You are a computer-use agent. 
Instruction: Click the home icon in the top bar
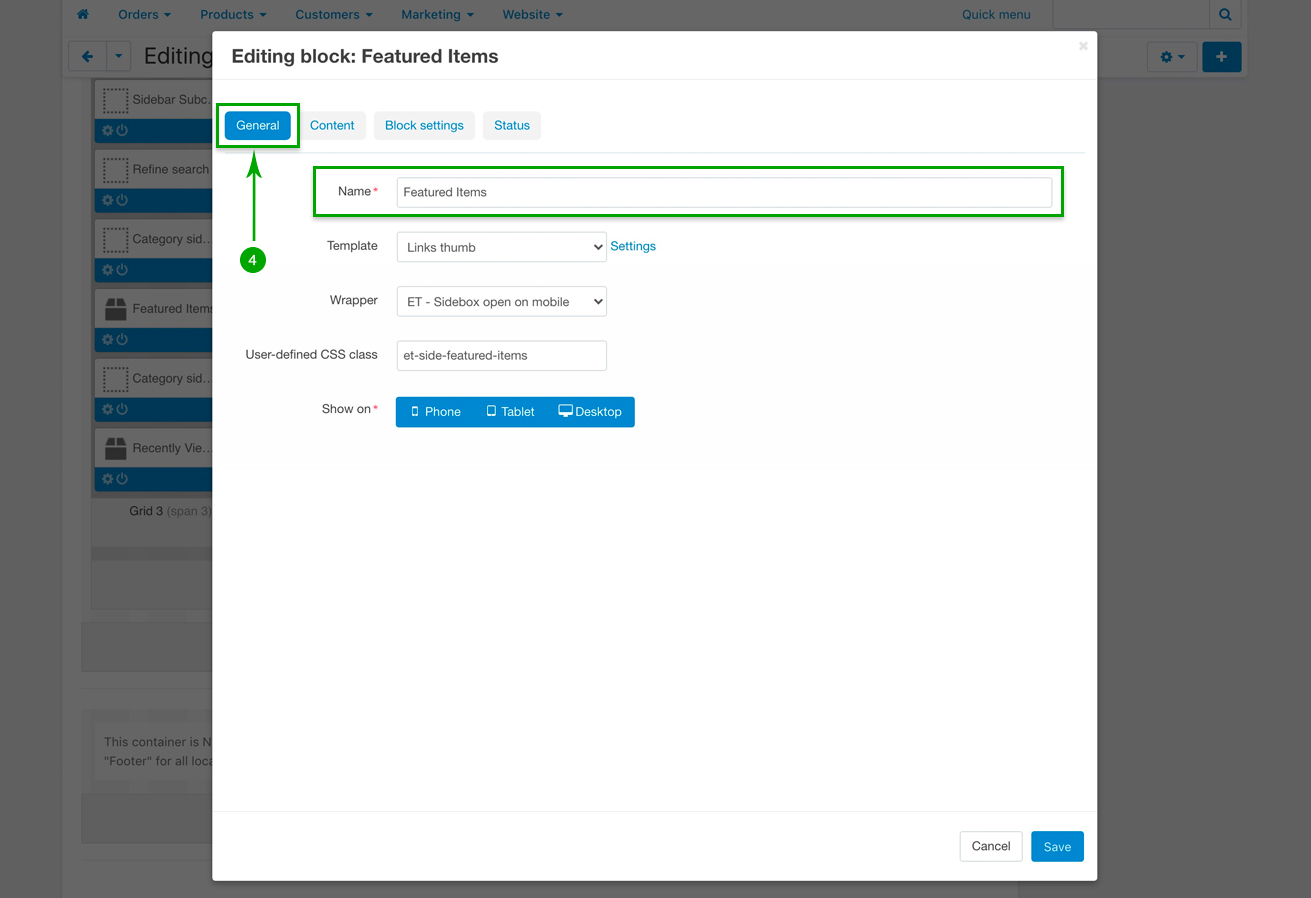pos(83,15)
